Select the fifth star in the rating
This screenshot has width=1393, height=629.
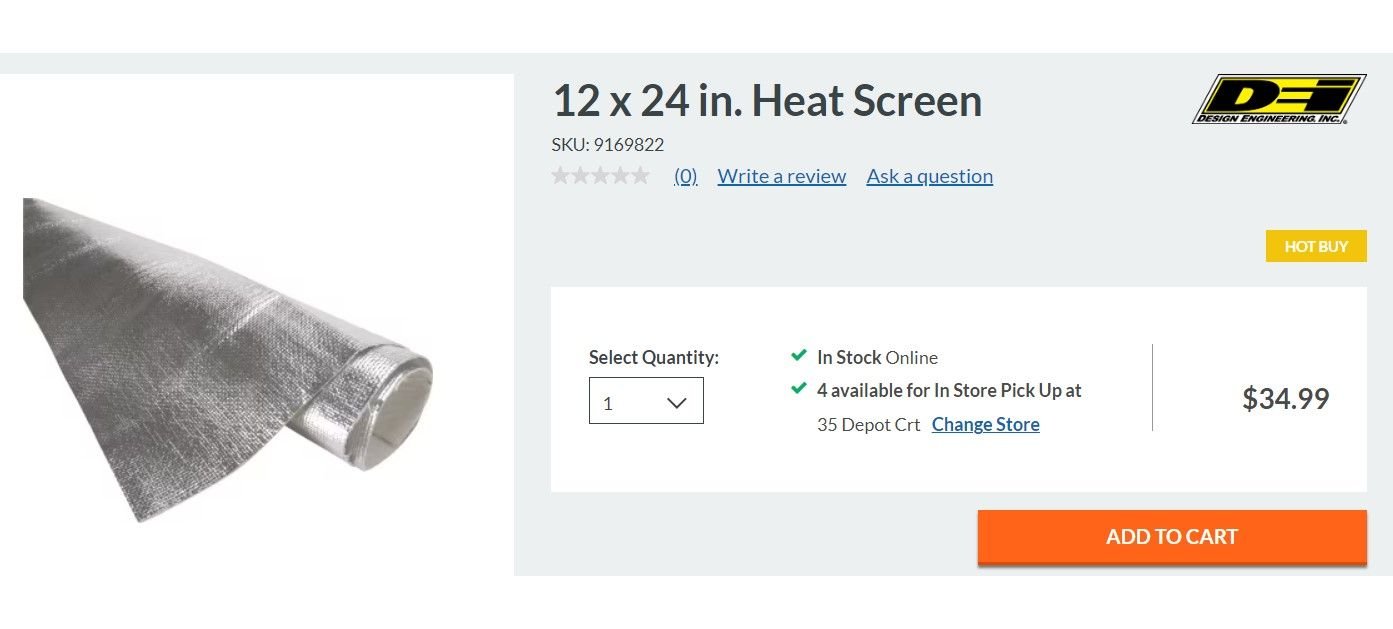639,177
